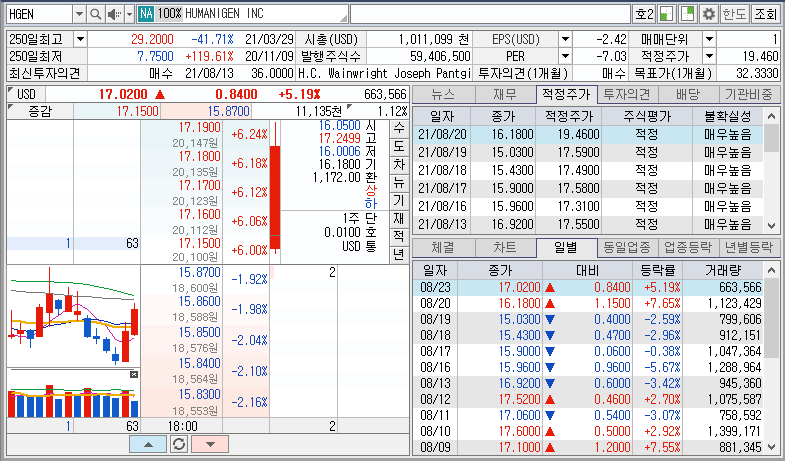Click the long empty field beside the company name

490,14
